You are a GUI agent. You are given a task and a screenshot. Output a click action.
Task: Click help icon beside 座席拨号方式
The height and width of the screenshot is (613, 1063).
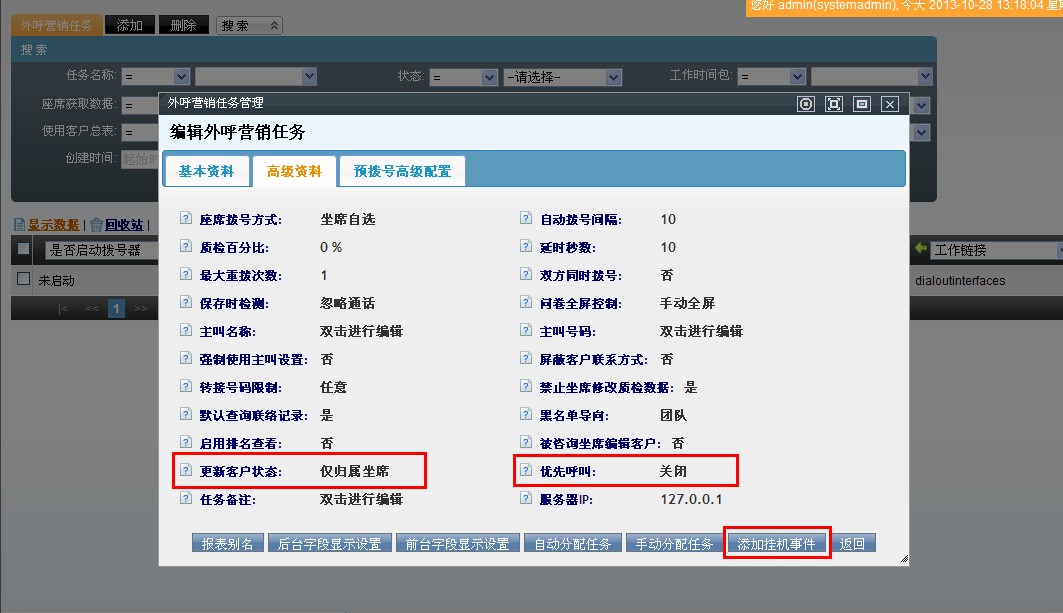pos(185,219)
